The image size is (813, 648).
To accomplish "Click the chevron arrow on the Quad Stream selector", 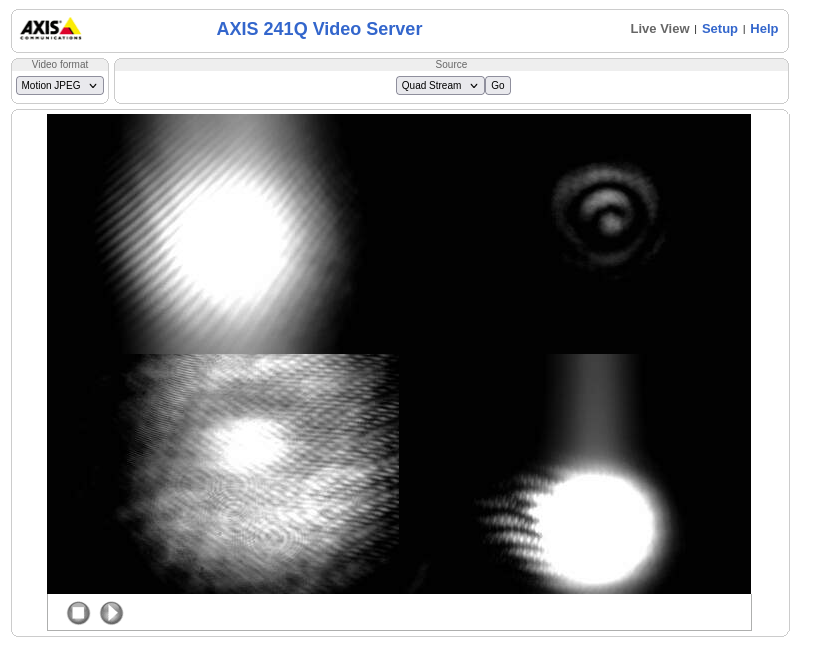I will click(474, 86).
